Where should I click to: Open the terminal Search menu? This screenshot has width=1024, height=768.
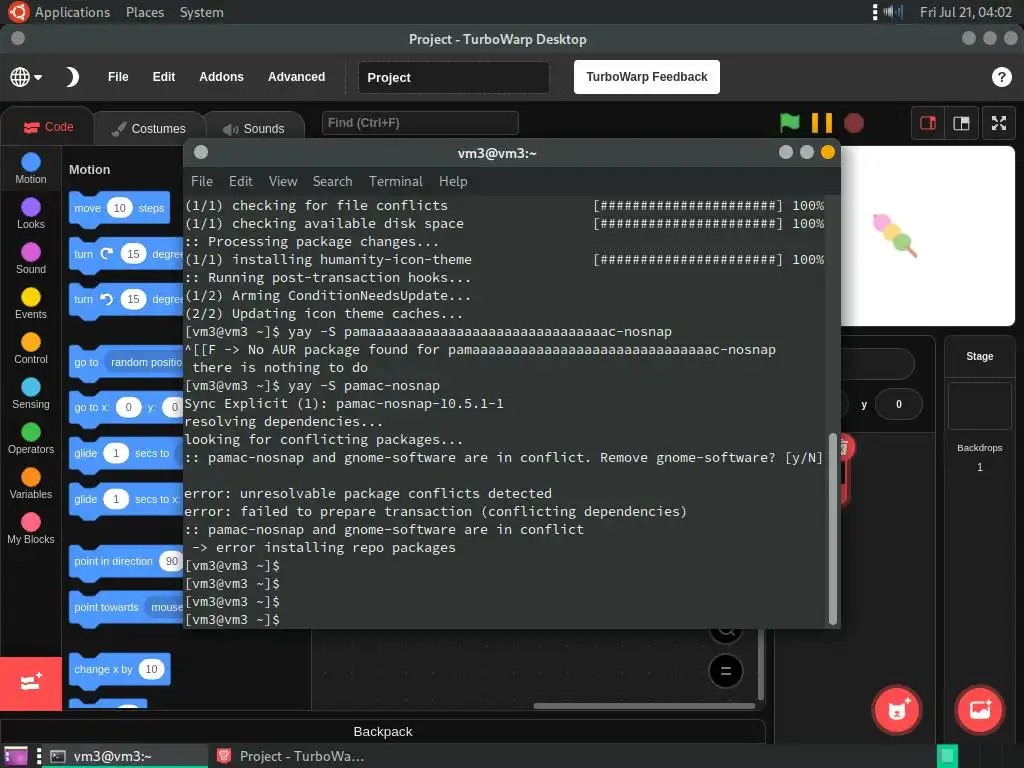[x=332, y=182]
